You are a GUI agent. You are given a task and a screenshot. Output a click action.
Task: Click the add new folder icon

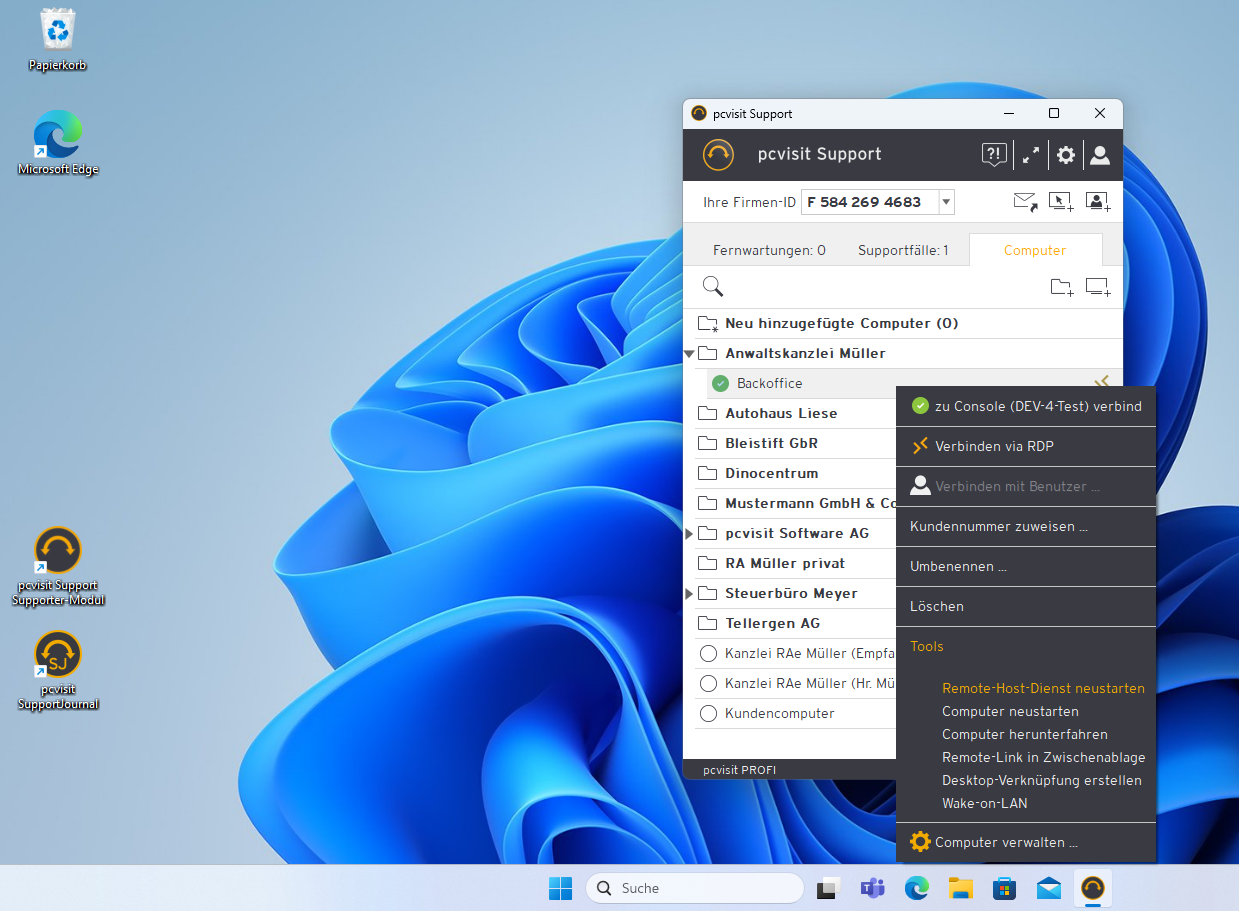(1061, 288)
